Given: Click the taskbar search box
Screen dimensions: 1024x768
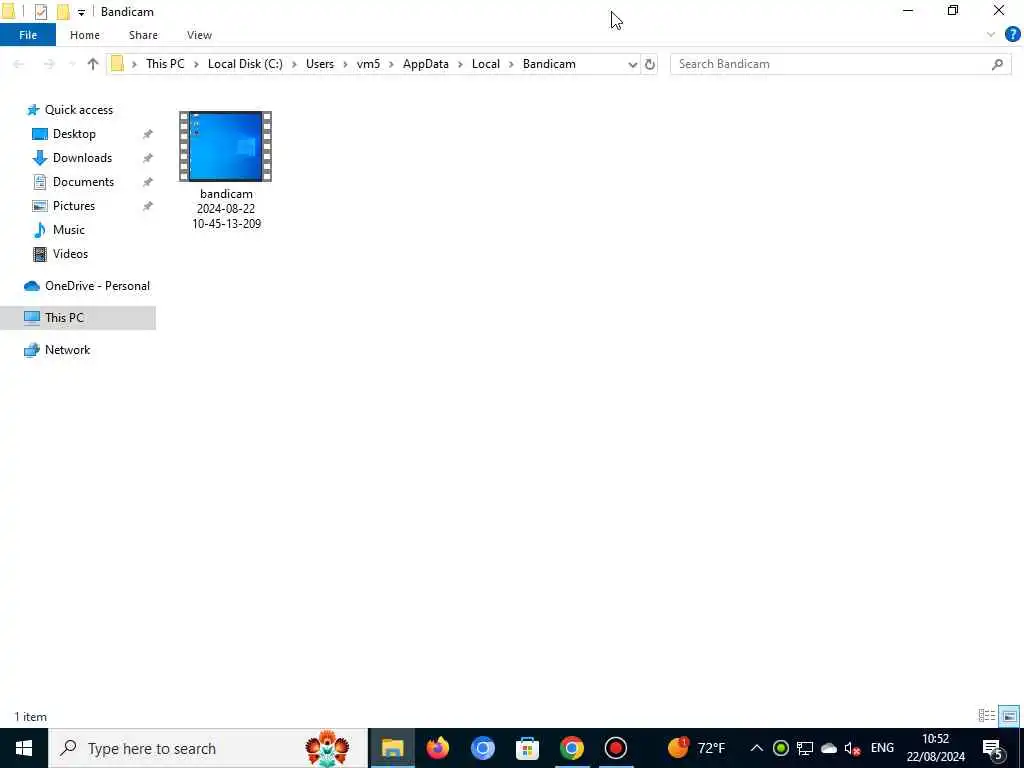Looking at the screenshot, I should tap(208, 748).
